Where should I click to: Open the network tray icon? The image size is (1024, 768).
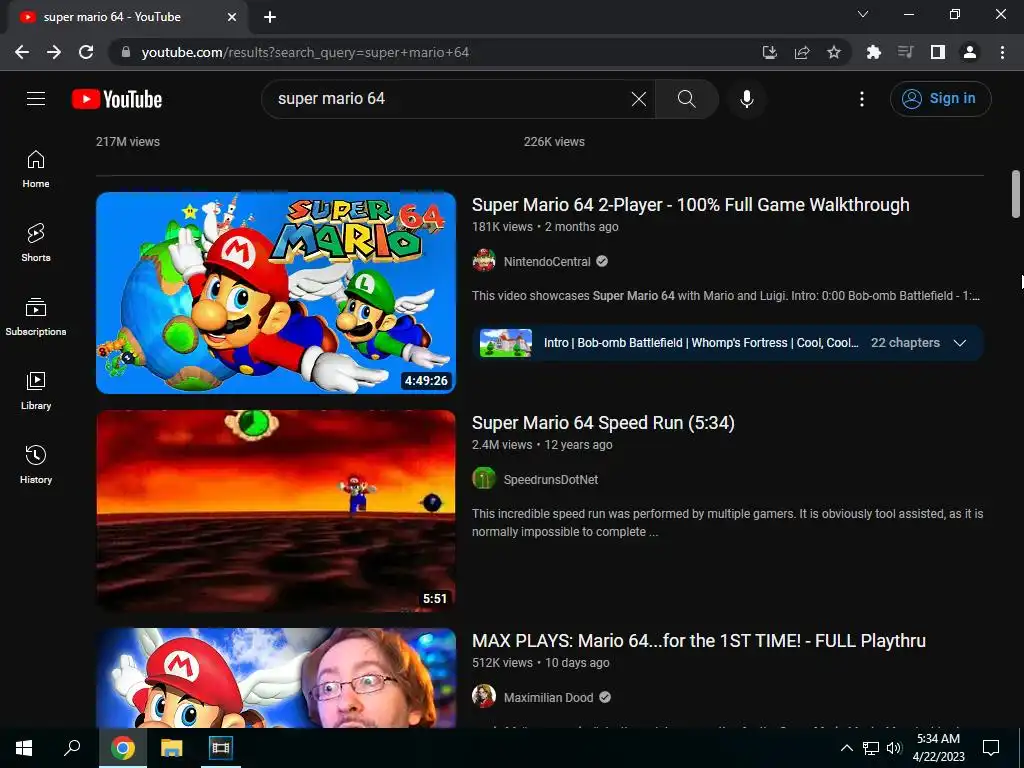point(871,748)
